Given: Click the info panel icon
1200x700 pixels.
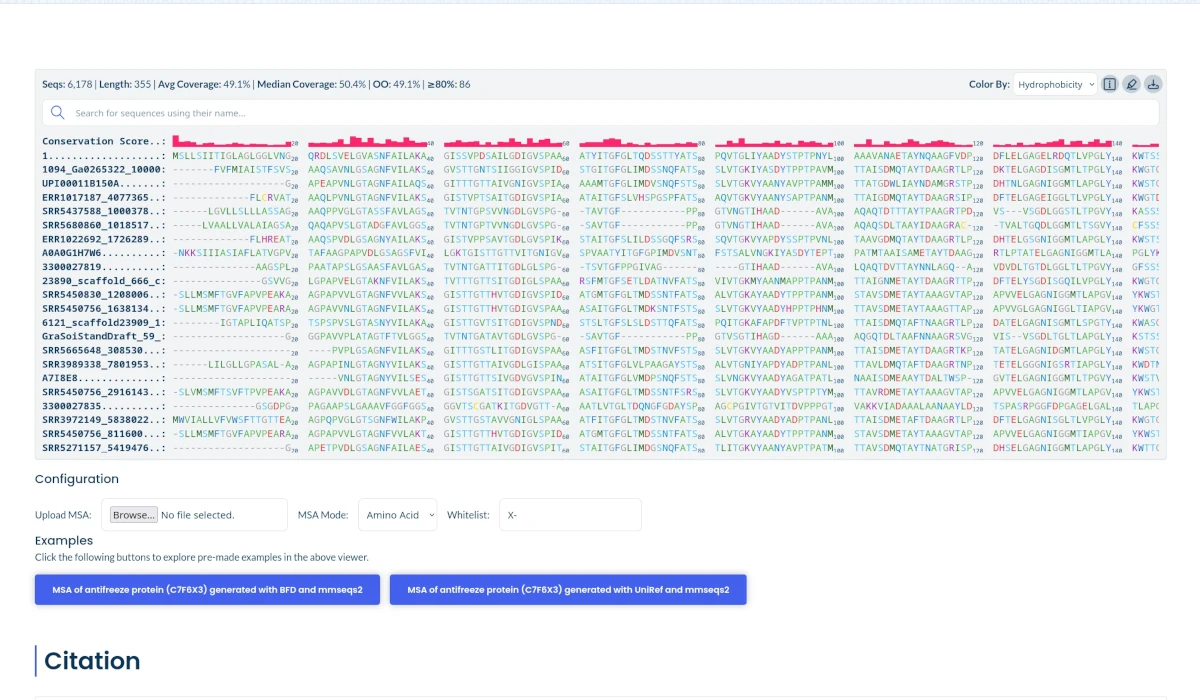Looking at the screenshot, I should (x=1109, y=85).
